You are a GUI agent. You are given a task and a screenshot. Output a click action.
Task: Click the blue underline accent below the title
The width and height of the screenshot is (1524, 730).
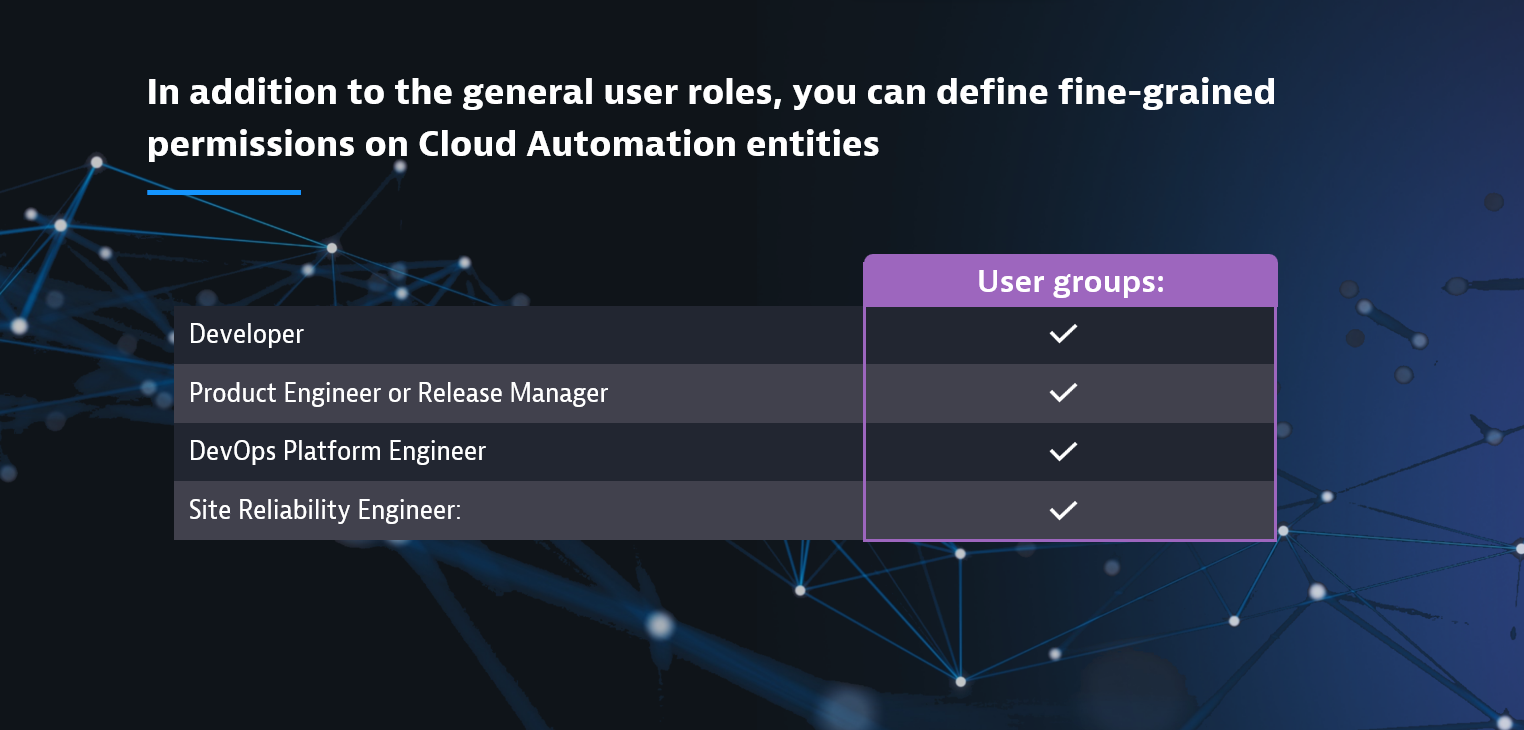(223, 191)
